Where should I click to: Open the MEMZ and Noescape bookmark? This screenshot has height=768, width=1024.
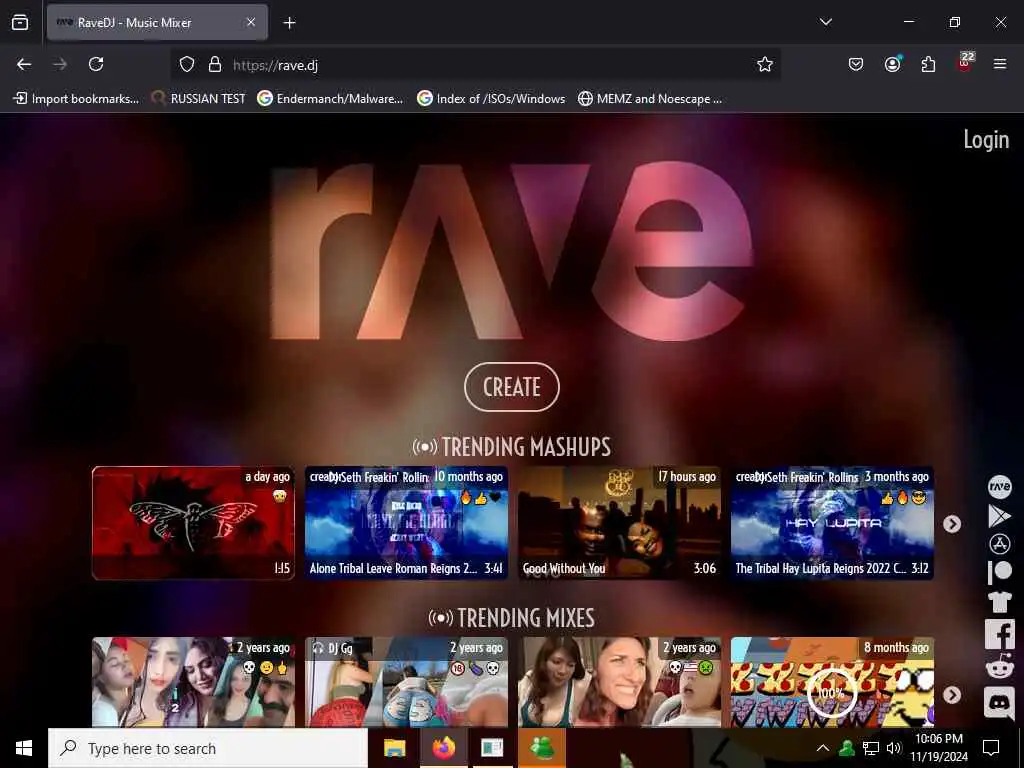[650, 99]
